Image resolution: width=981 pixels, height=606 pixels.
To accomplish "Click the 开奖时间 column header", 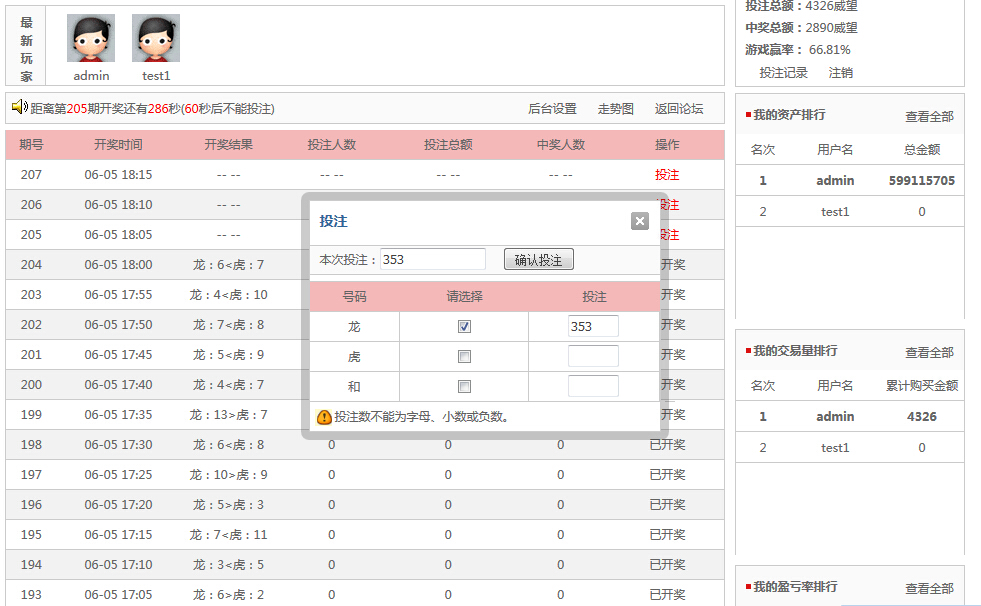I will [118, 144].
